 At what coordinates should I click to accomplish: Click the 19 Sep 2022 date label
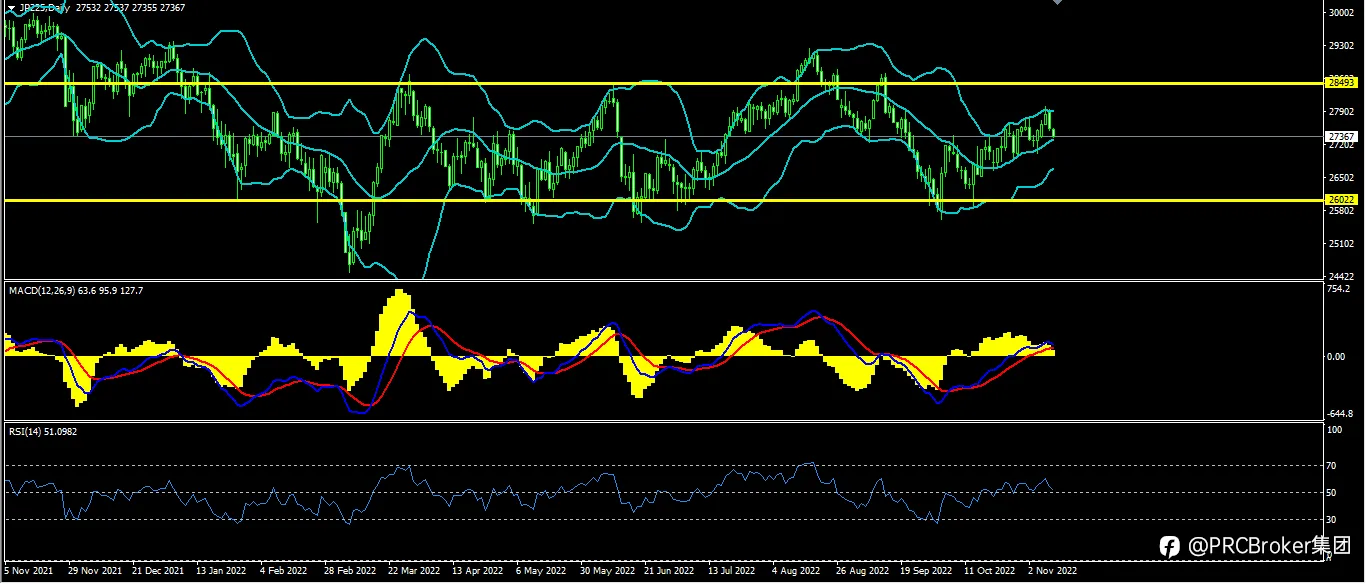click(925, 571)
